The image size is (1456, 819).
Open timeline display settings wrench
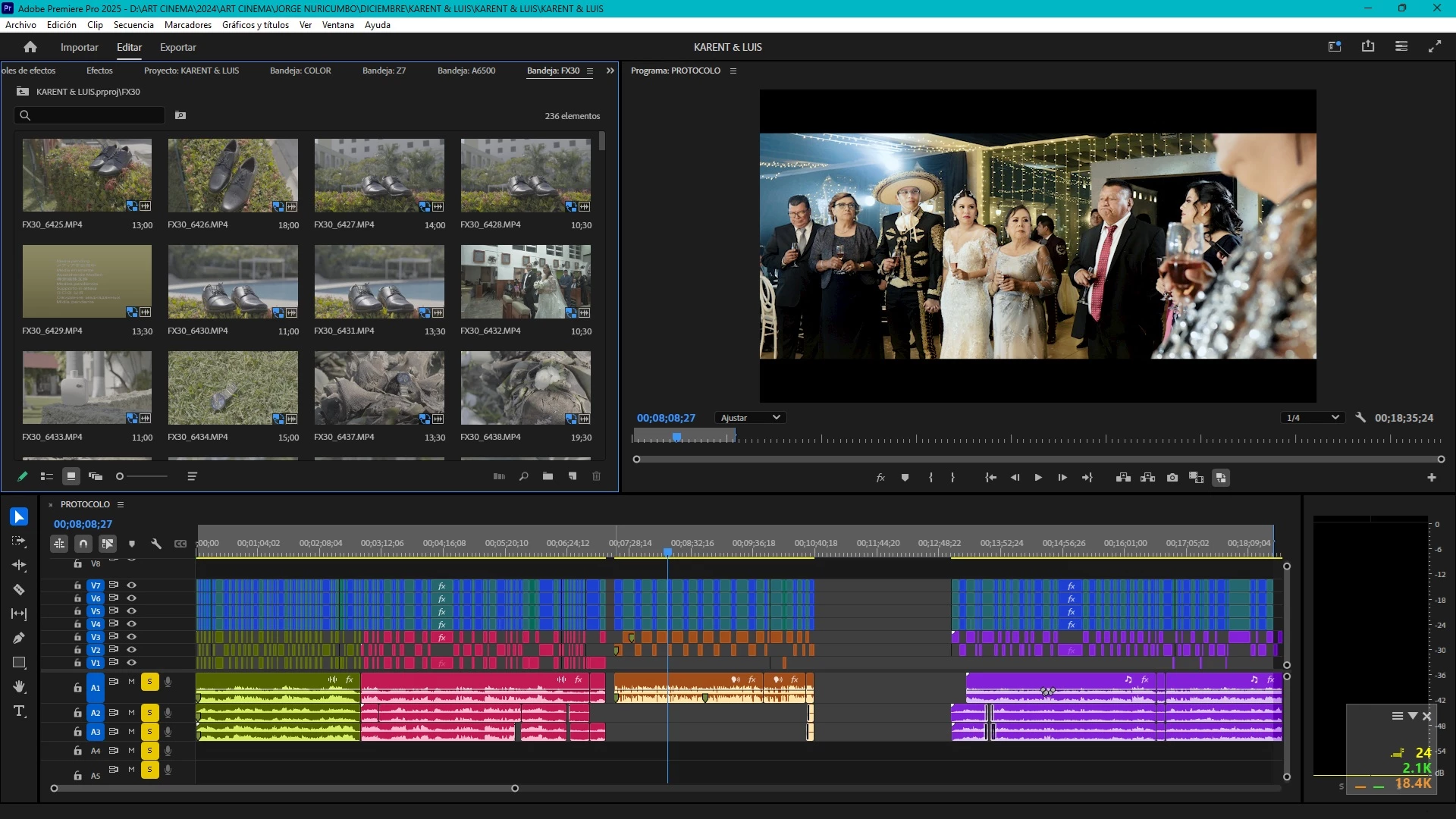156,544
